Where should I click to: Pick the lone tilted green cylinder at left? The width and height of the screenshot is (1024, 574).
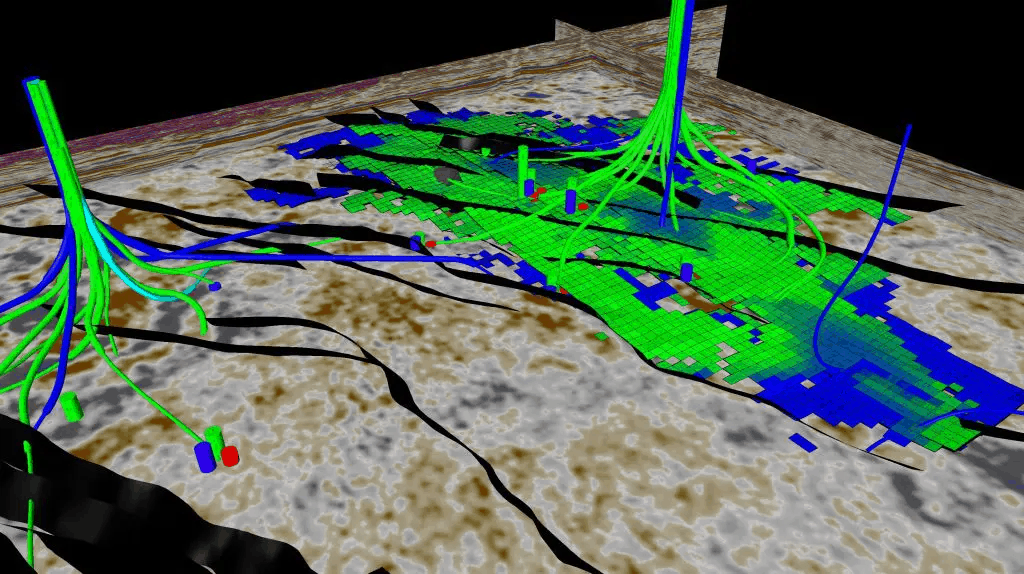point(71,405)
